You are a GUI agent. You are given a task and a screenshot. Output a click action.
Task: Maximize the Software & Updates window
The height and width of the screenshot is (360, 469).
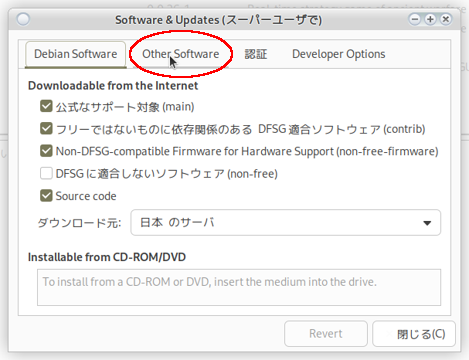pyautogui.click(x=430, y=19)
